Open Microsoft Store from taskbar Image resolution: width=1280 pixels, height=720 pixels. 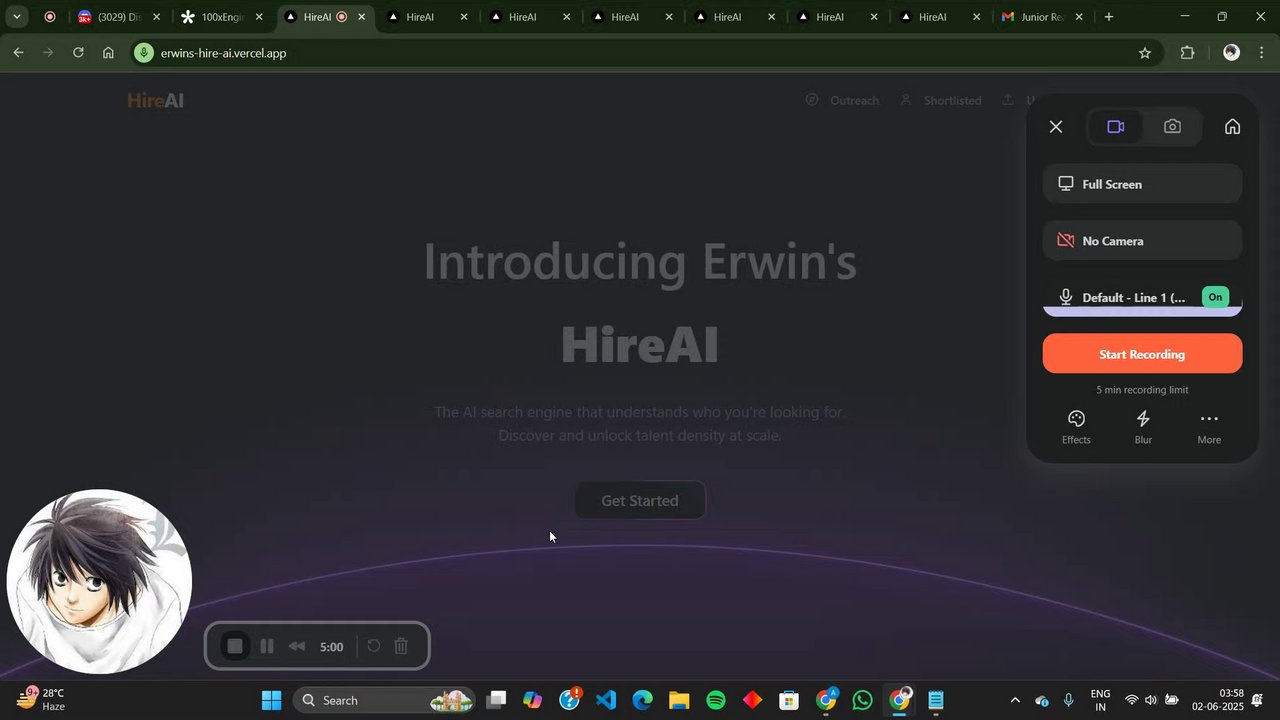(x=789, y=700)
